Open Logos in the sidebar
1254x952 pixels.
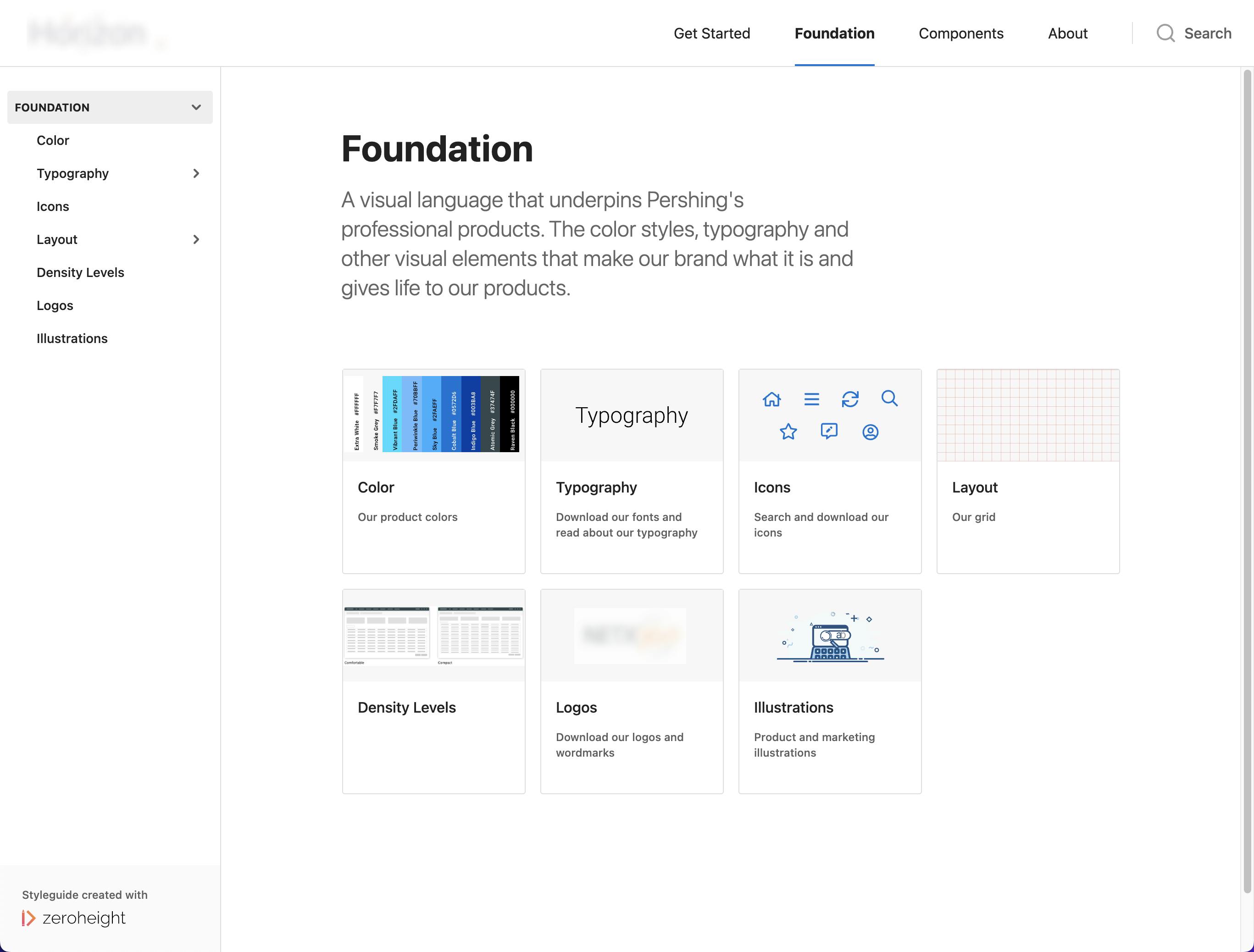point(55,305)
